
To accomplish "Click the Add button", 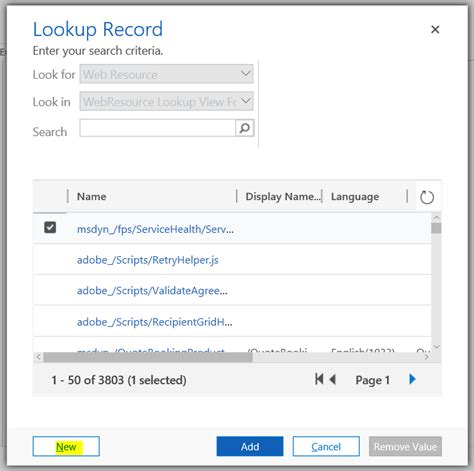I will (250, 446).
